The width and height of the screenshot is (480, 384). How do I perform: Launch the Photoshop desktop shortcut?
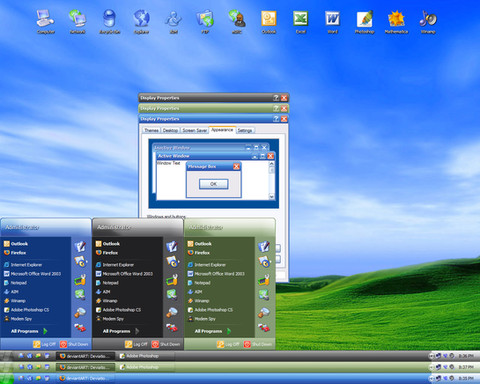pos(364,22)
